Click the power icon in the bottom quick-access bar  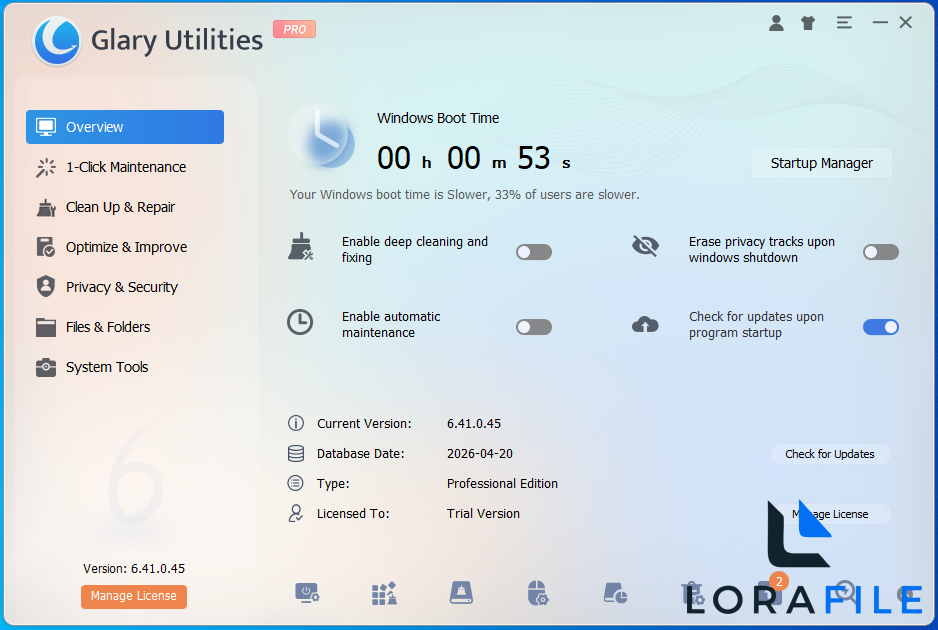click(308, 593)
